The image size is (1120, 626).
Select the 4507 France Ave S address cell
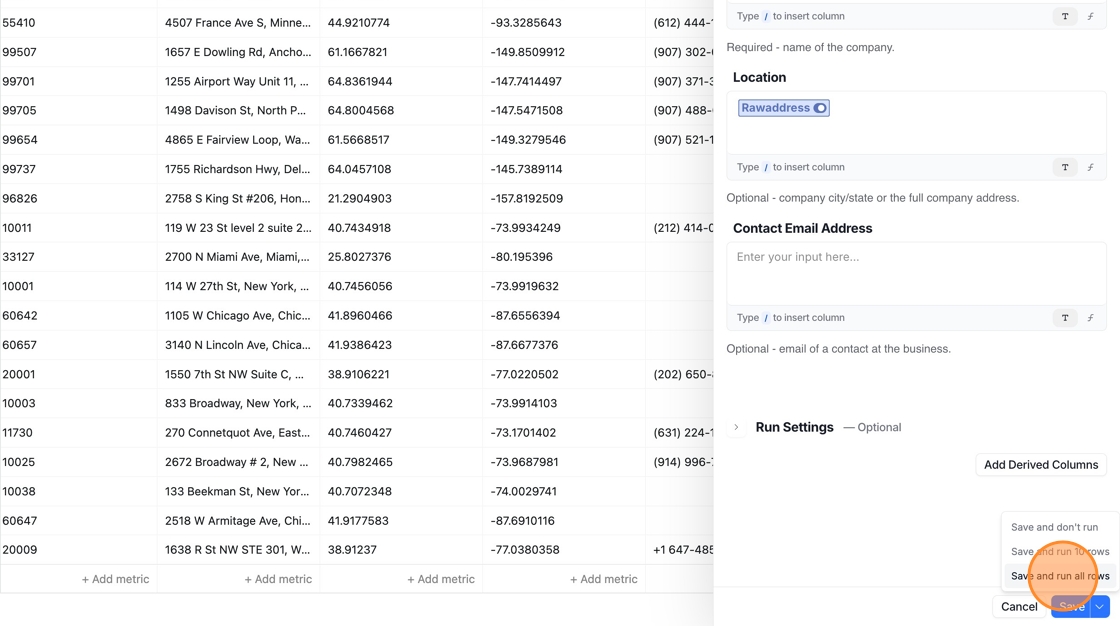pos(239,23)
